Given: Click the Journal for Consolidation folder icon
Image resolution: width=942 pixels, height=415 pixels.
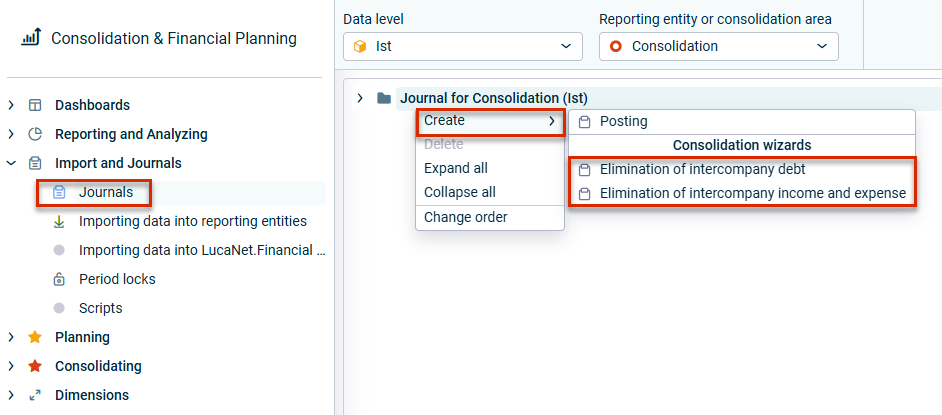Looking at the screenshot, I should [x=384, y=98].
